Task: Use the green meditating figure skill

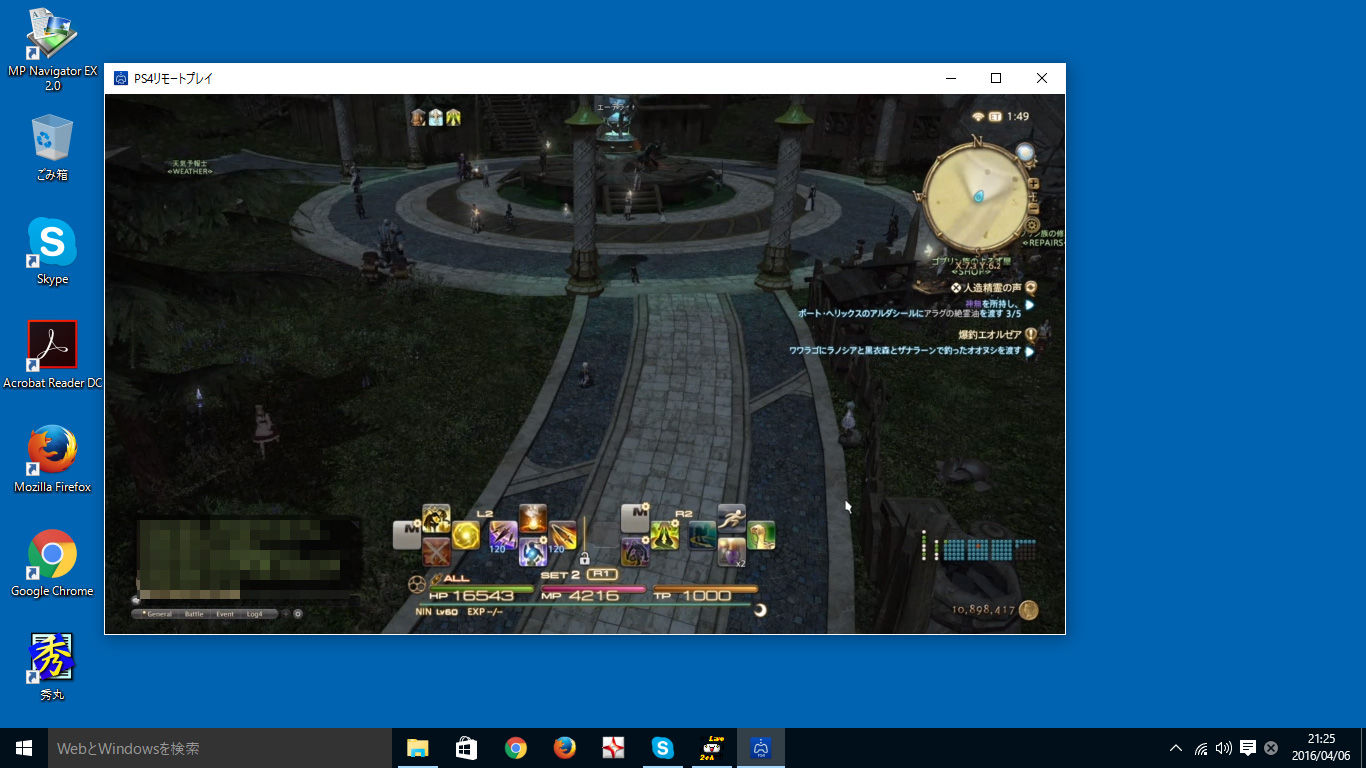Action: pyautogui.click(x=665, y=535)
